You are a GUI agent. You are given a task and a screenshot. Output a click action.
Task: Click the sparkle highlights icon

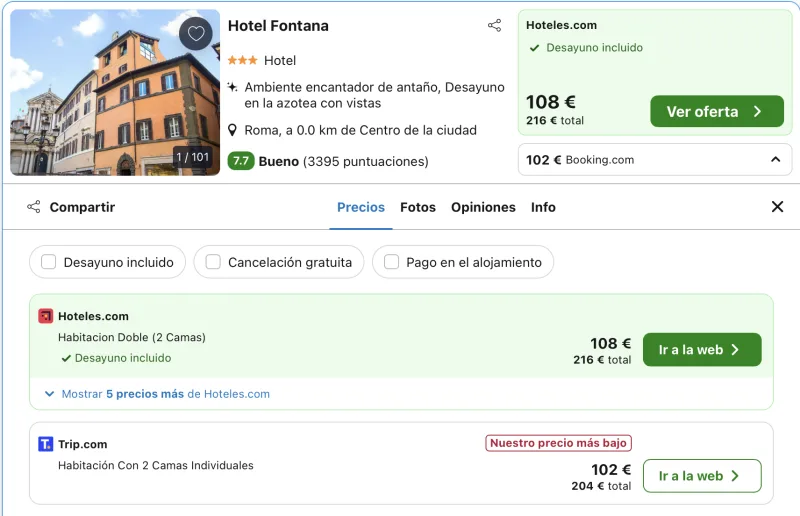[232, 87]
